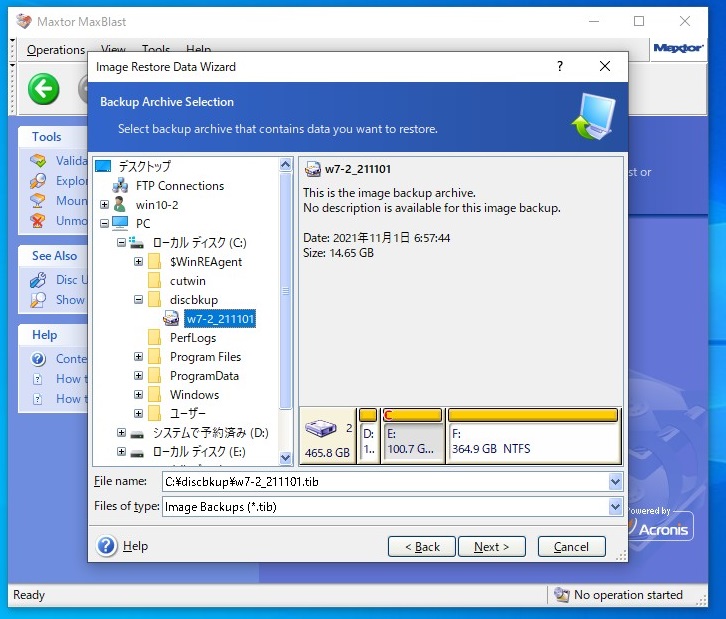The height and width of the screenshot is (619, 726).
Task: Click the Contents help question icon
Action: pyautogui.click(x=38, y=359)
